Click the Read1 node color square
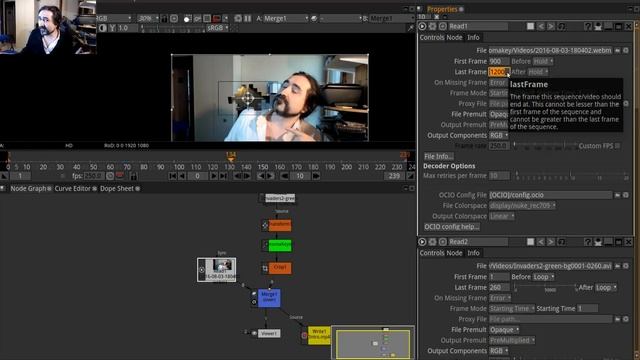640x360 pixels. coord(530,26)
